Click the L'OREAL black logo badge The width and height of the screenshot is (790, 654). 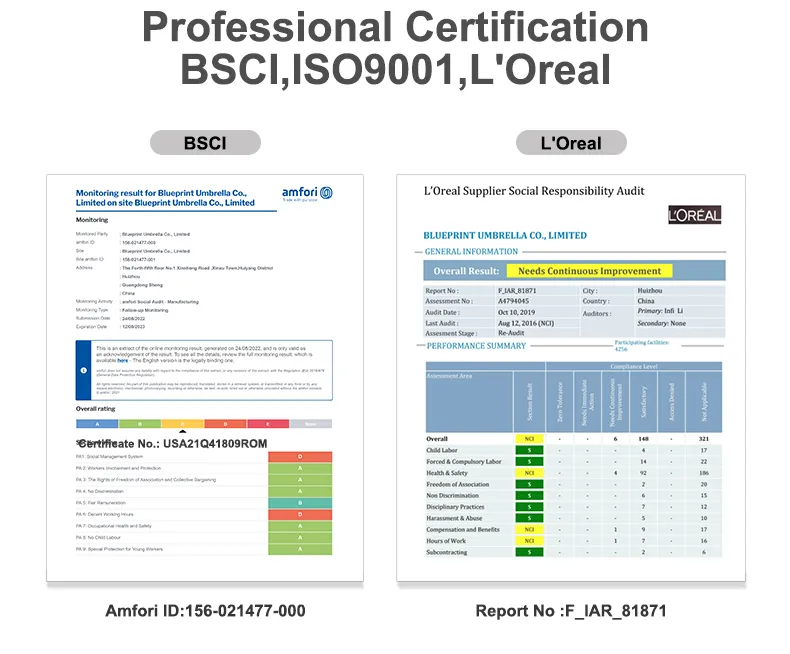(694, 215)
